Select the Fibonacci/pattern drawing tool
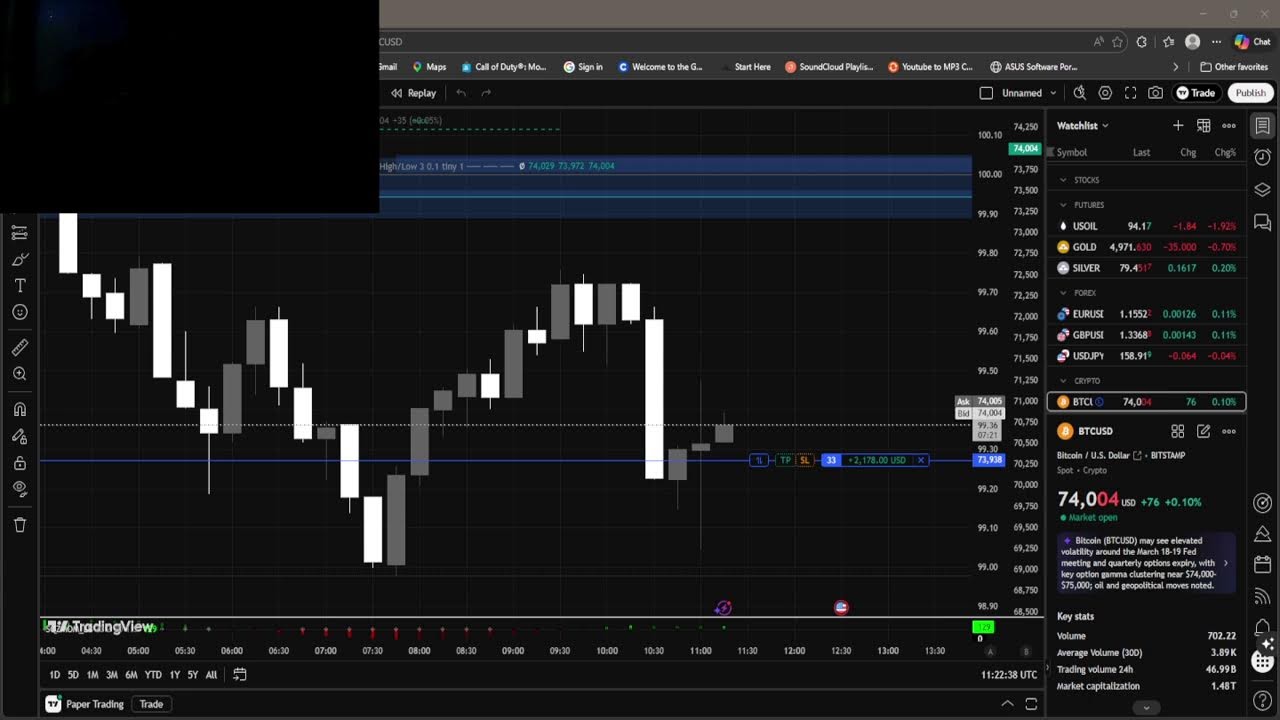This screenshot has height=720, width=1280. (19, 233)
